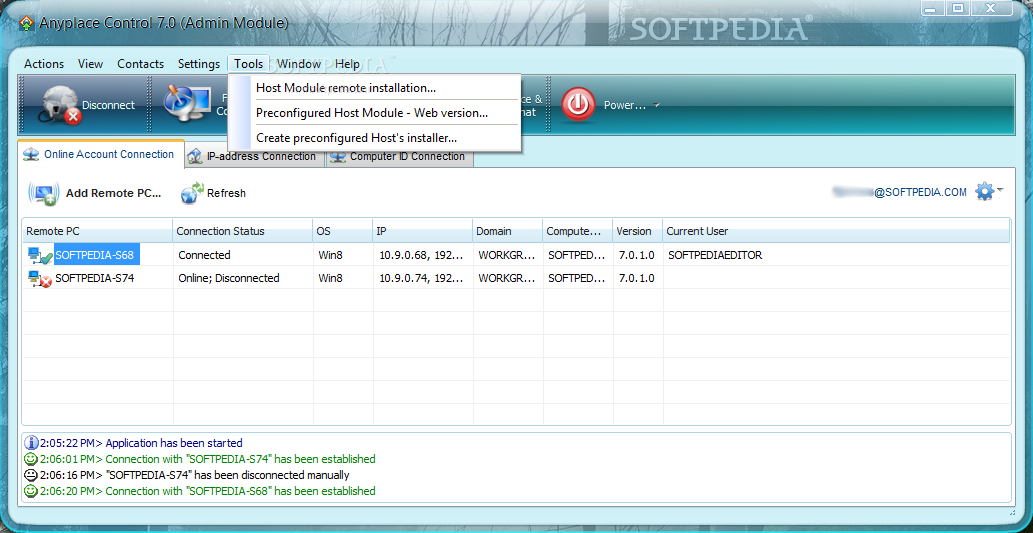Click the Connected status cell

click(x=243, y=255)
